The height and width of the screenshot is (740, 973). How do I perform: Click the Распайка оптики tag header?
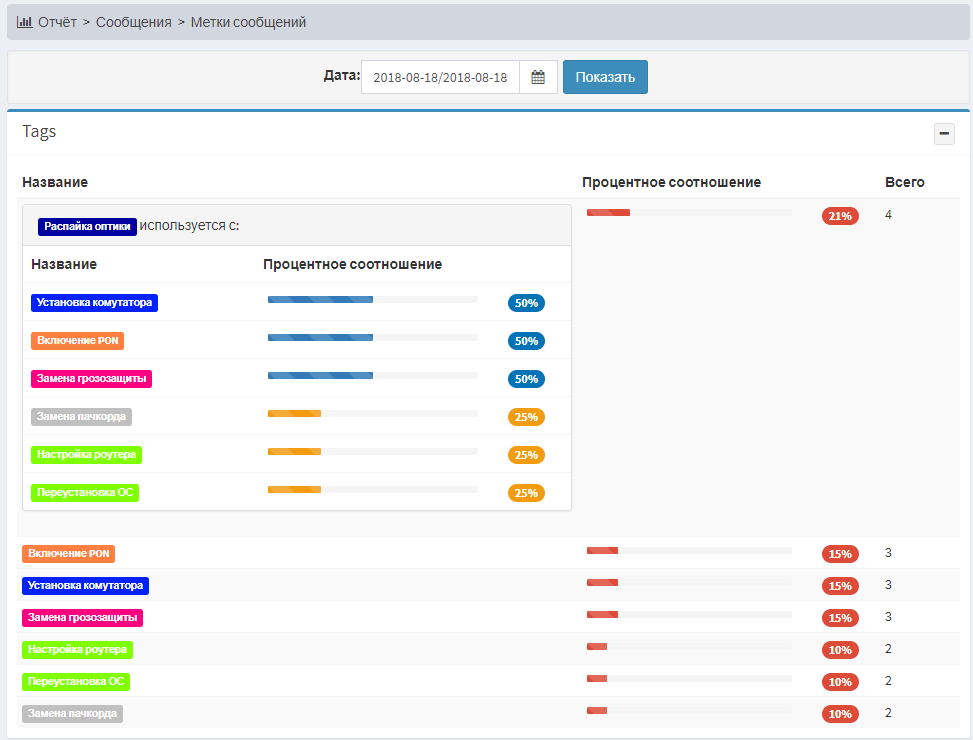click(x=87, y=227)
